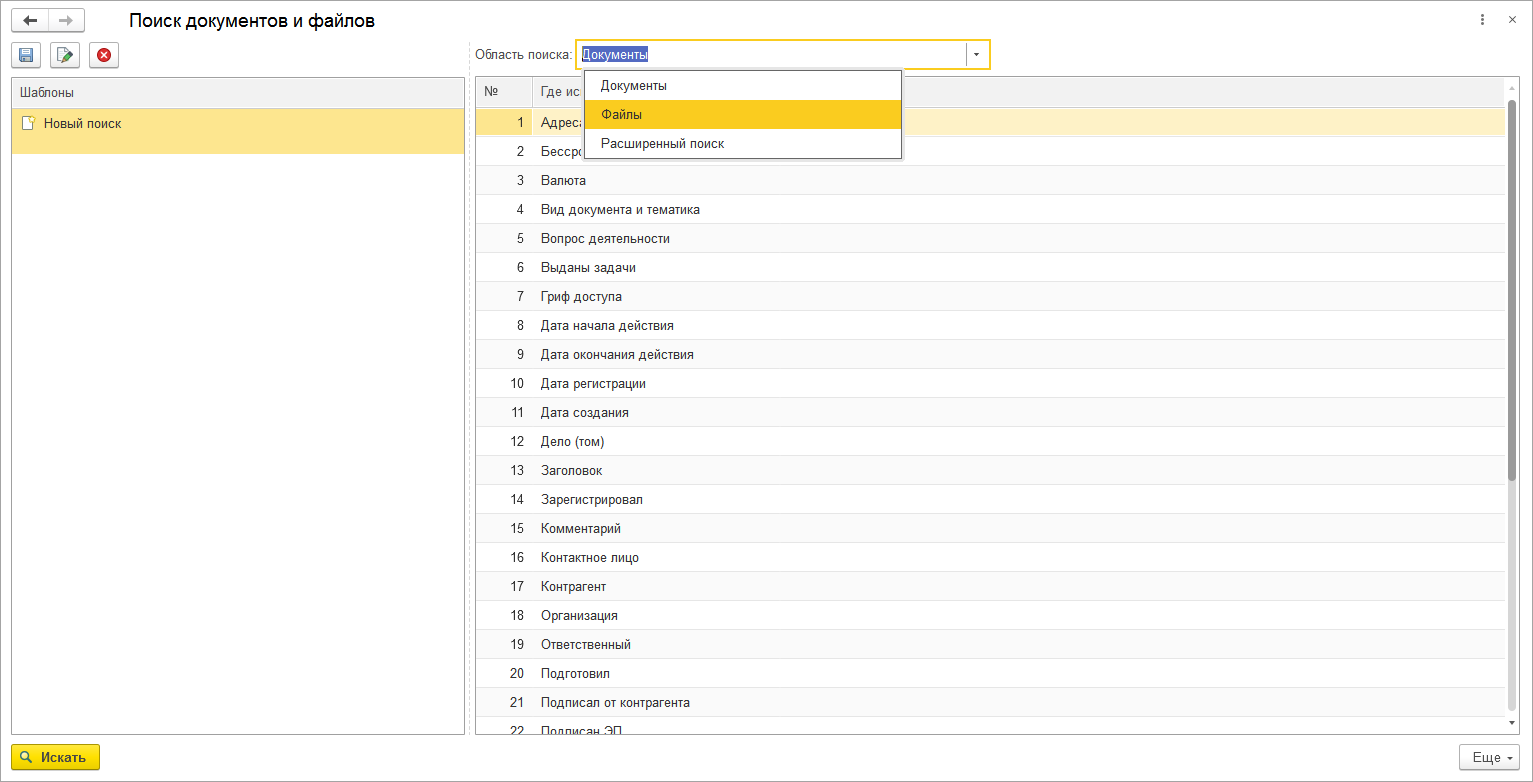The height and width of the screenshot is (782, 1533).
Task: Open the three-dot window menu
Action: point(1481,20)
